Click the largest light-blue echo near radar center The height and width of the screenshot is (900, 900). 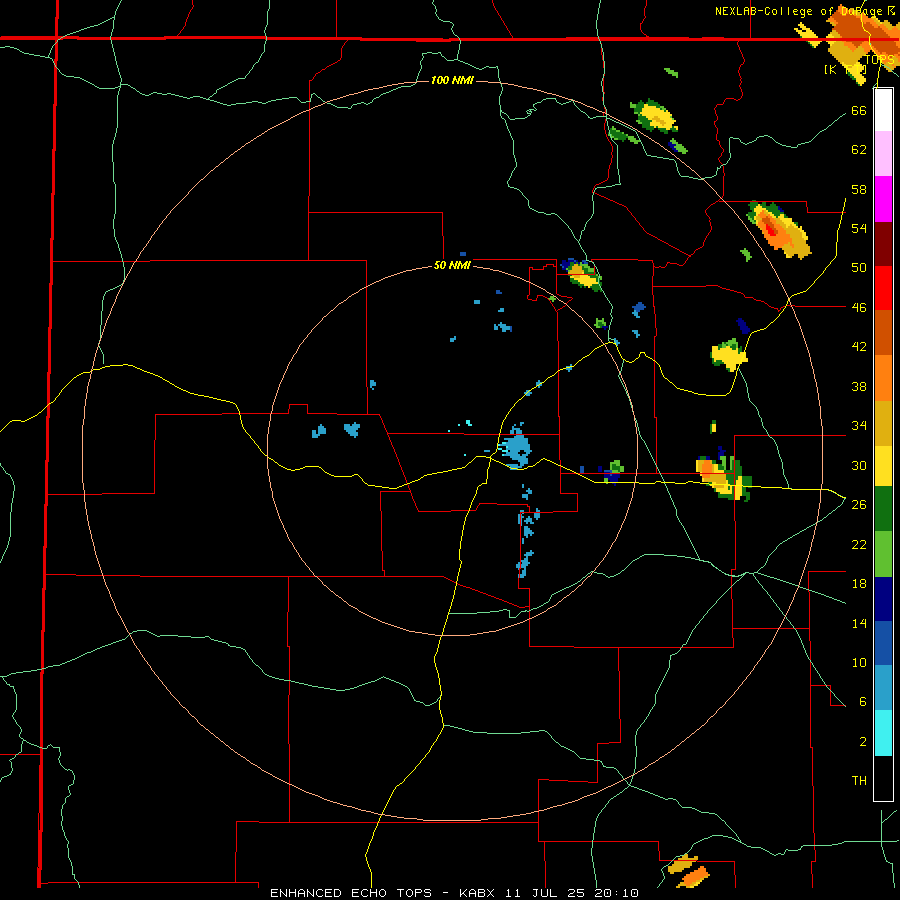click(x=516, y=448)
